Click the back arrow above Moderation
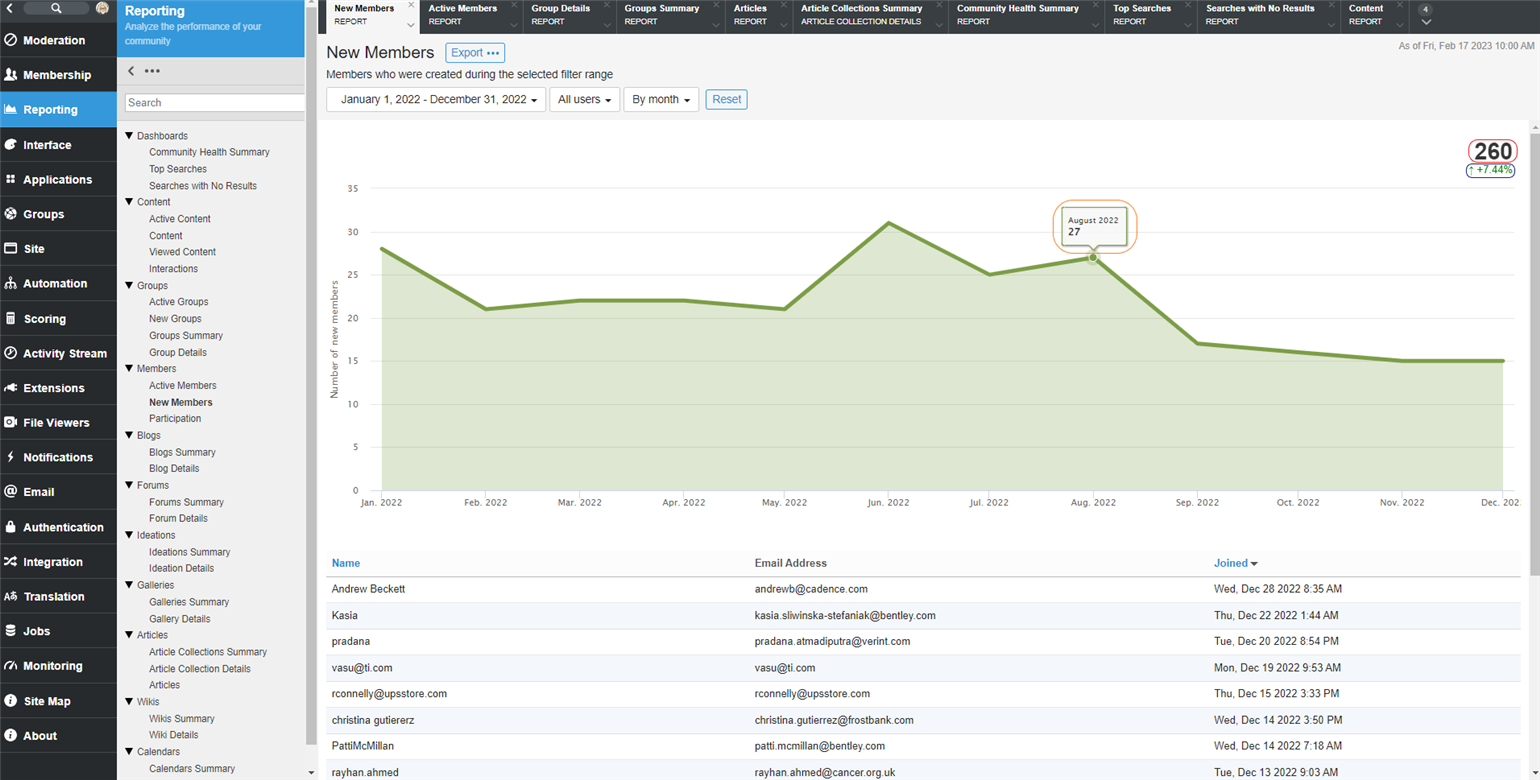The height and width of the screenshot is (780, 1540). pos(10,8)
